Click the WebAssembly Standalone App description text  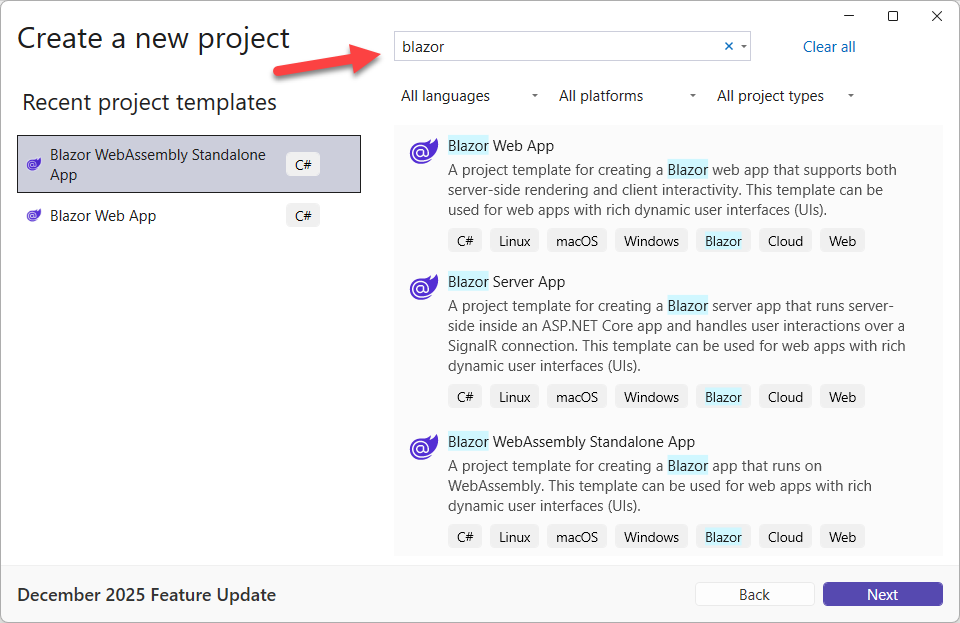659,486
